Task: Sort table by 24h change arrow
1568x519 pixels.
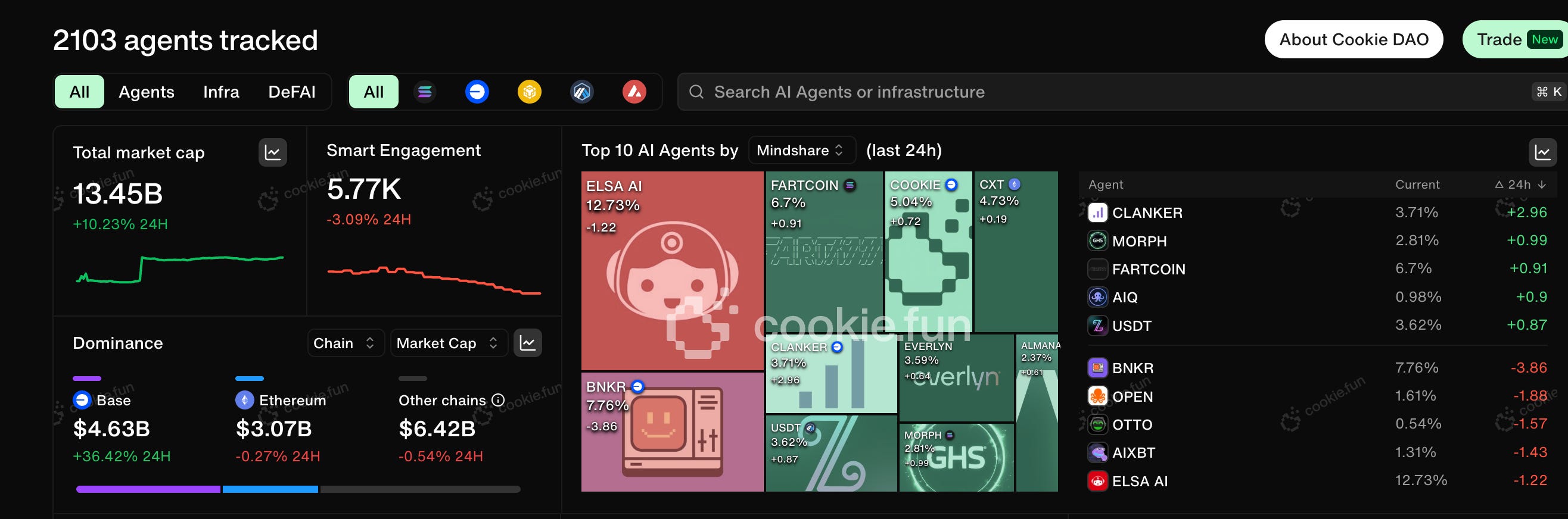Action: (x=1541, y=185)
